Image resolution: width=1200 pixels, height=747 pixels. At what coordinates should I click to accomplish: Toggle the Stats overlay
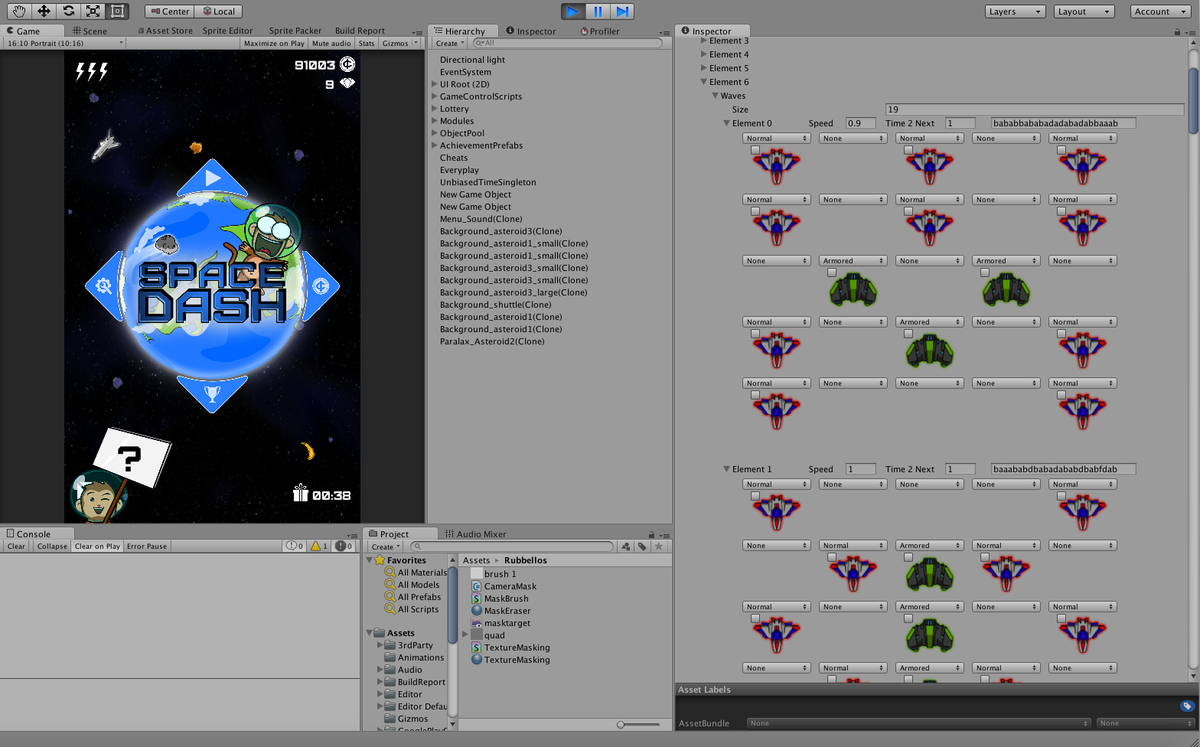click(x=367, y=43)
